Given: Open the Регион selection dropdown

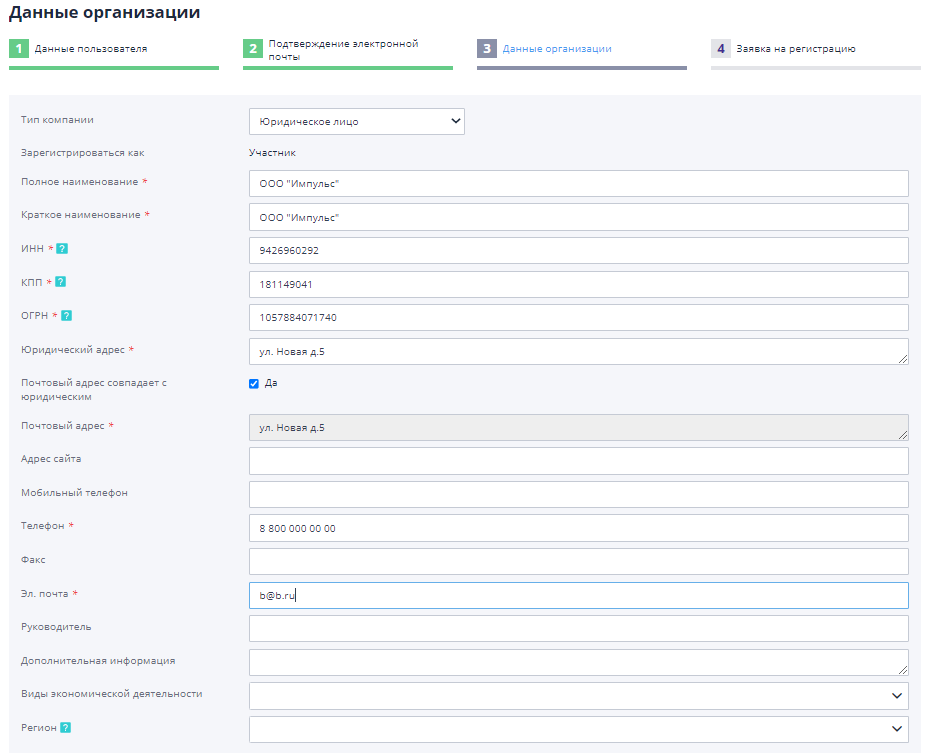Looking at the screenshot, I should (x=577, y=727).
